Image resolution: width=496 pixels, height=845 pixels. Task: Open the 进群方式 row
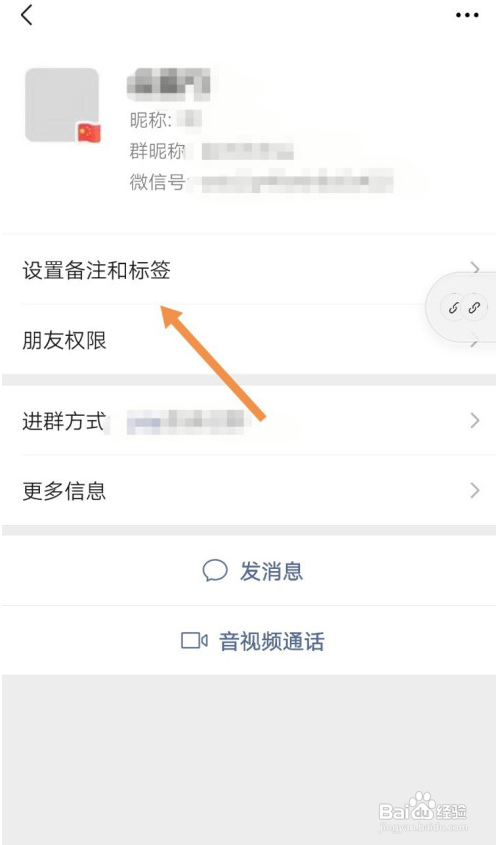click(248, 420)
